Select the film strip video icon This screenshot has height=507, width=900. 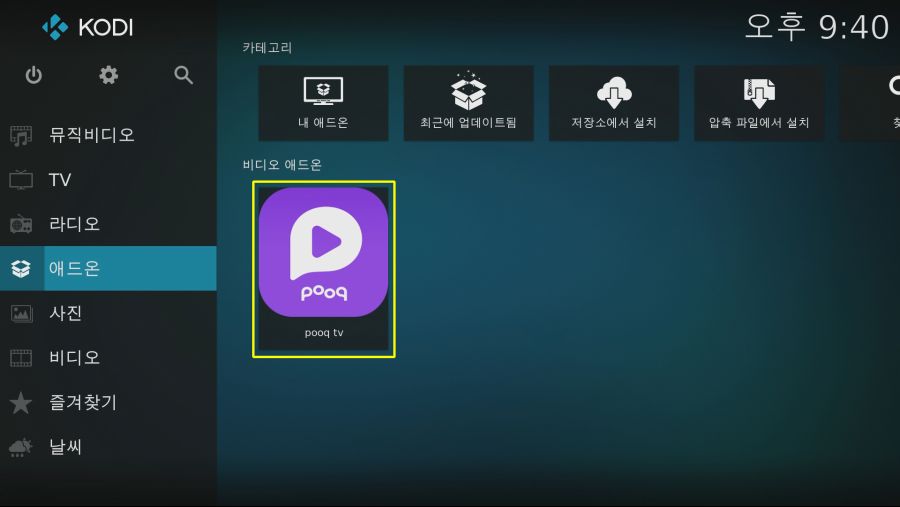[21, 358]
